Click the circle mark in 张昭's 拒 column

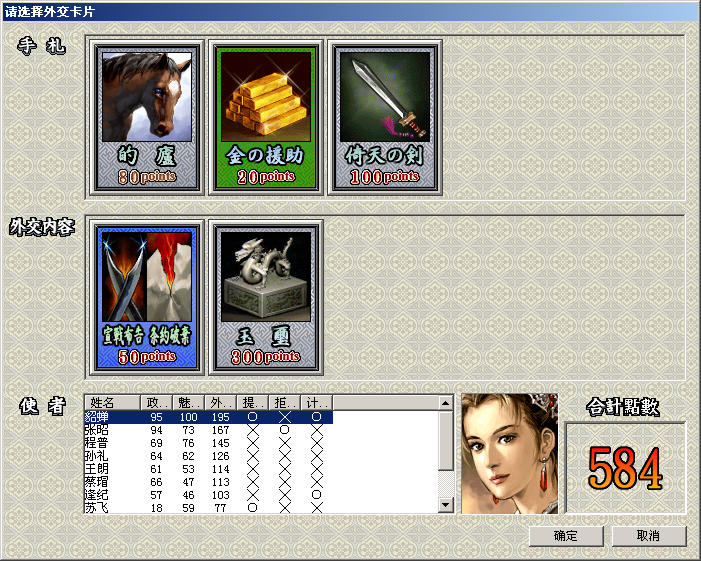pos(284,430)
